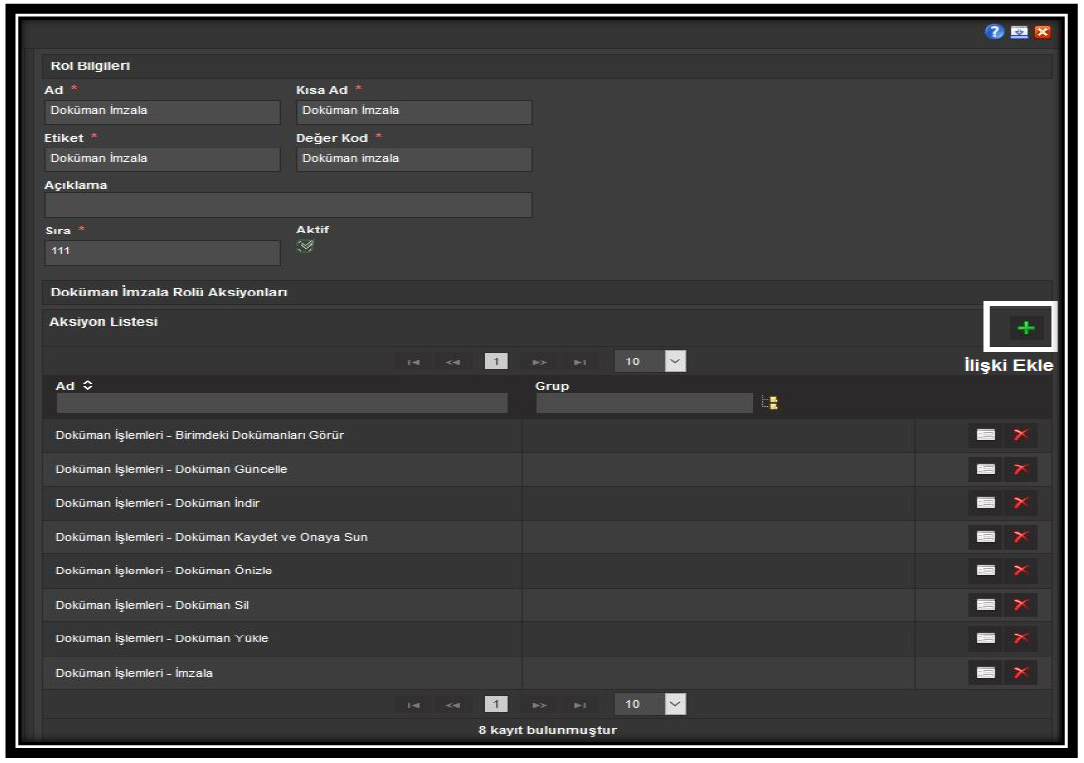Open details icon for Doküman İndir row
This screenshot has height=763, width=1084.
click(986, 503)
